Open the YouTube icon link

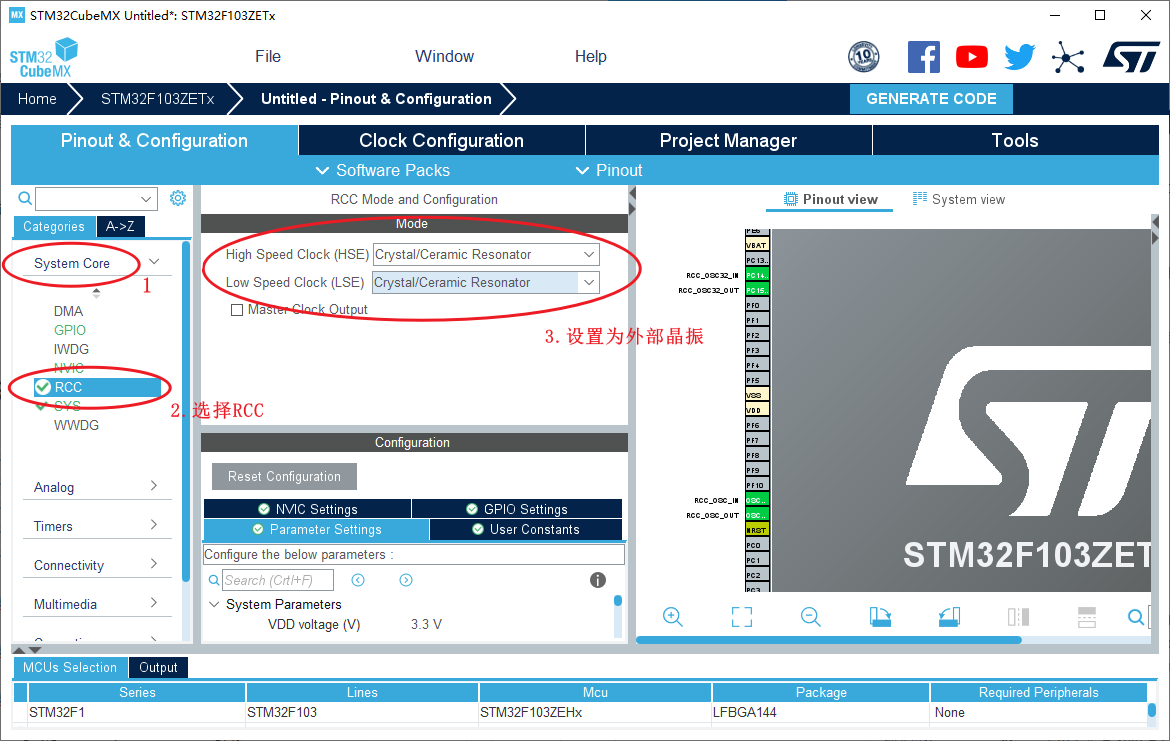(x=972, y=57)
